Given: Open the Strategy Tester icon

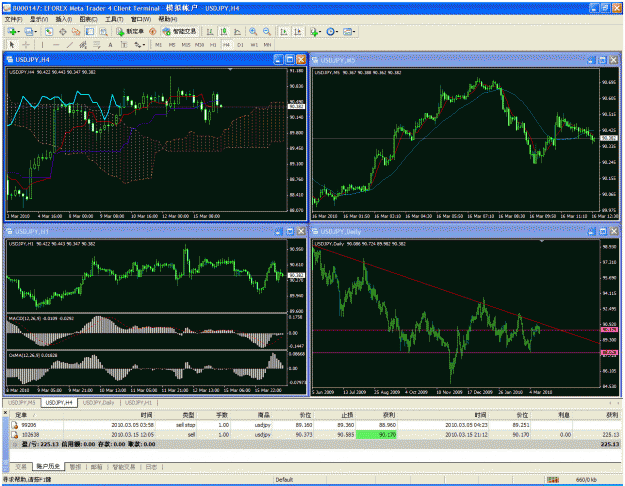Looking at the screenshot, I should 103,31.
